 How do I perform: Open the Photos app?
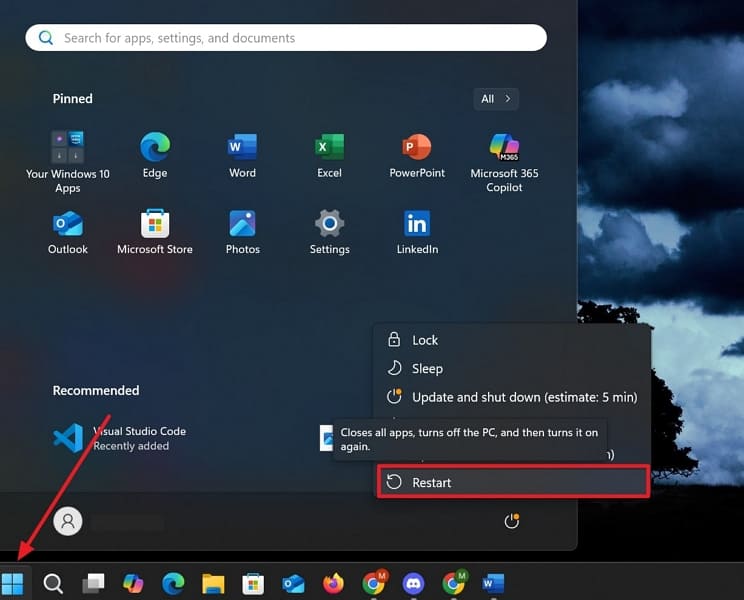[x=242, y=232]
